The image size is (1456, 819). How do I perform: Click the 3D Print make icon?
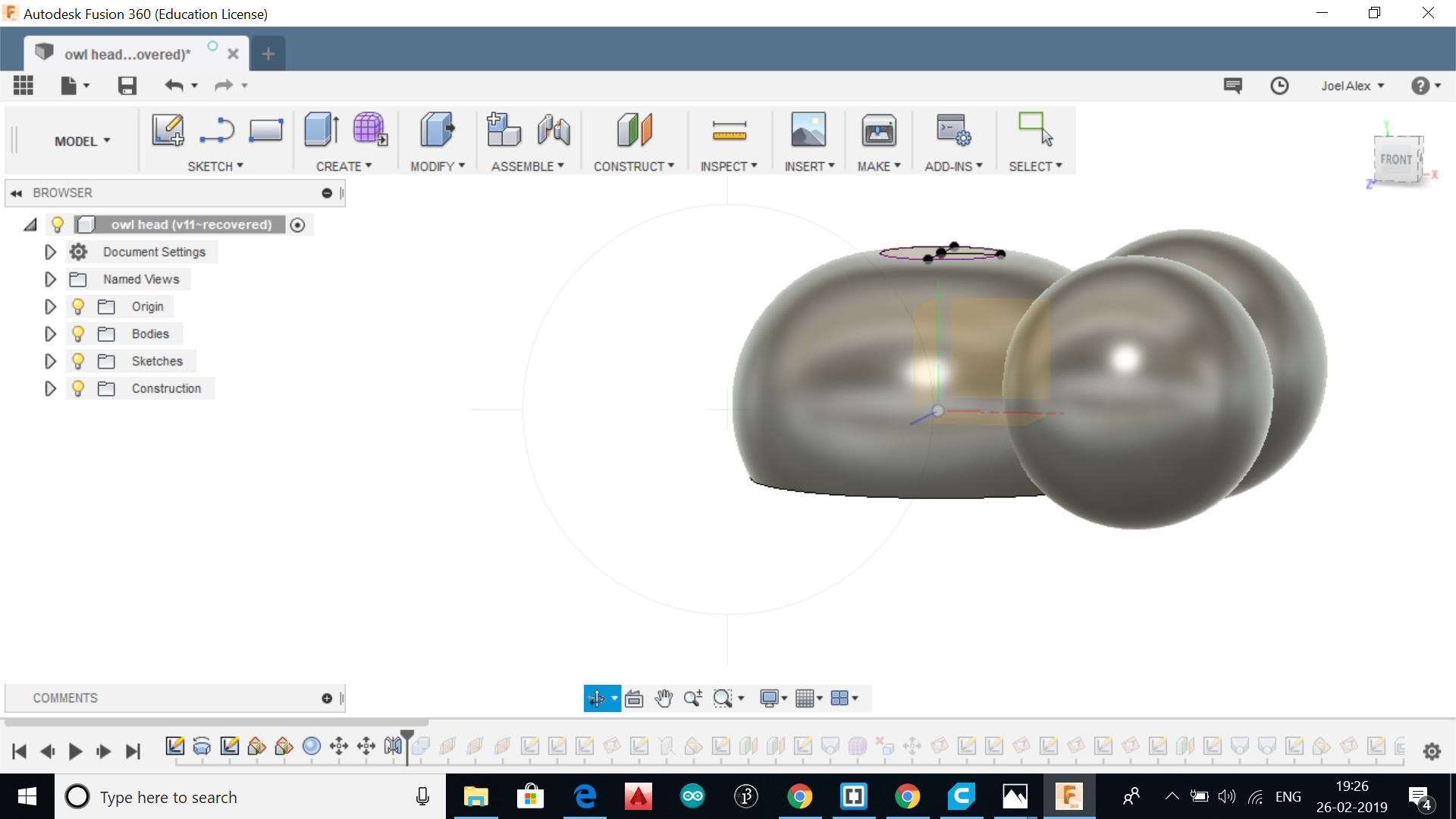pos(878,131)
